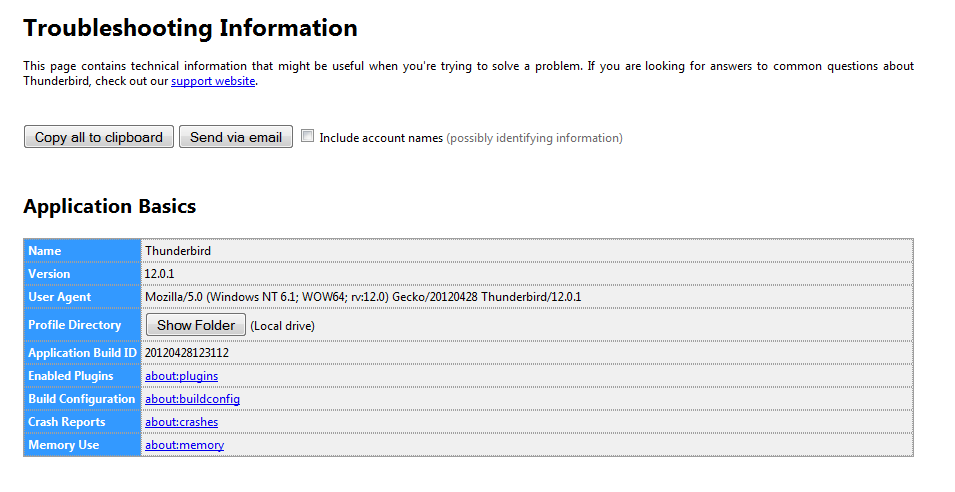Follow the about:buildconfig link

click(x=192, y=399)
